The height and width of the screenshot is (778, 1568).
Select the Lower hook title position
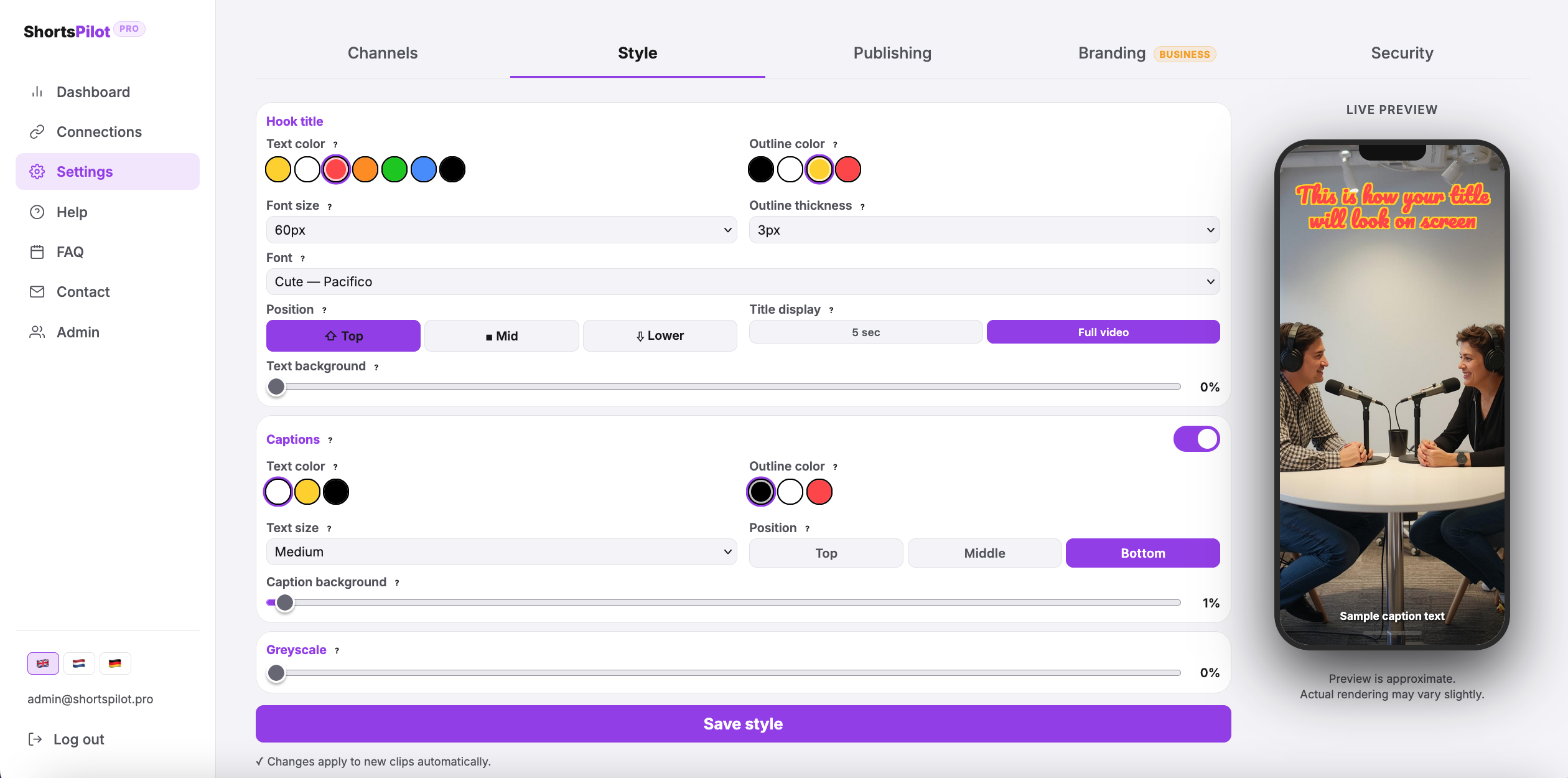660,336
